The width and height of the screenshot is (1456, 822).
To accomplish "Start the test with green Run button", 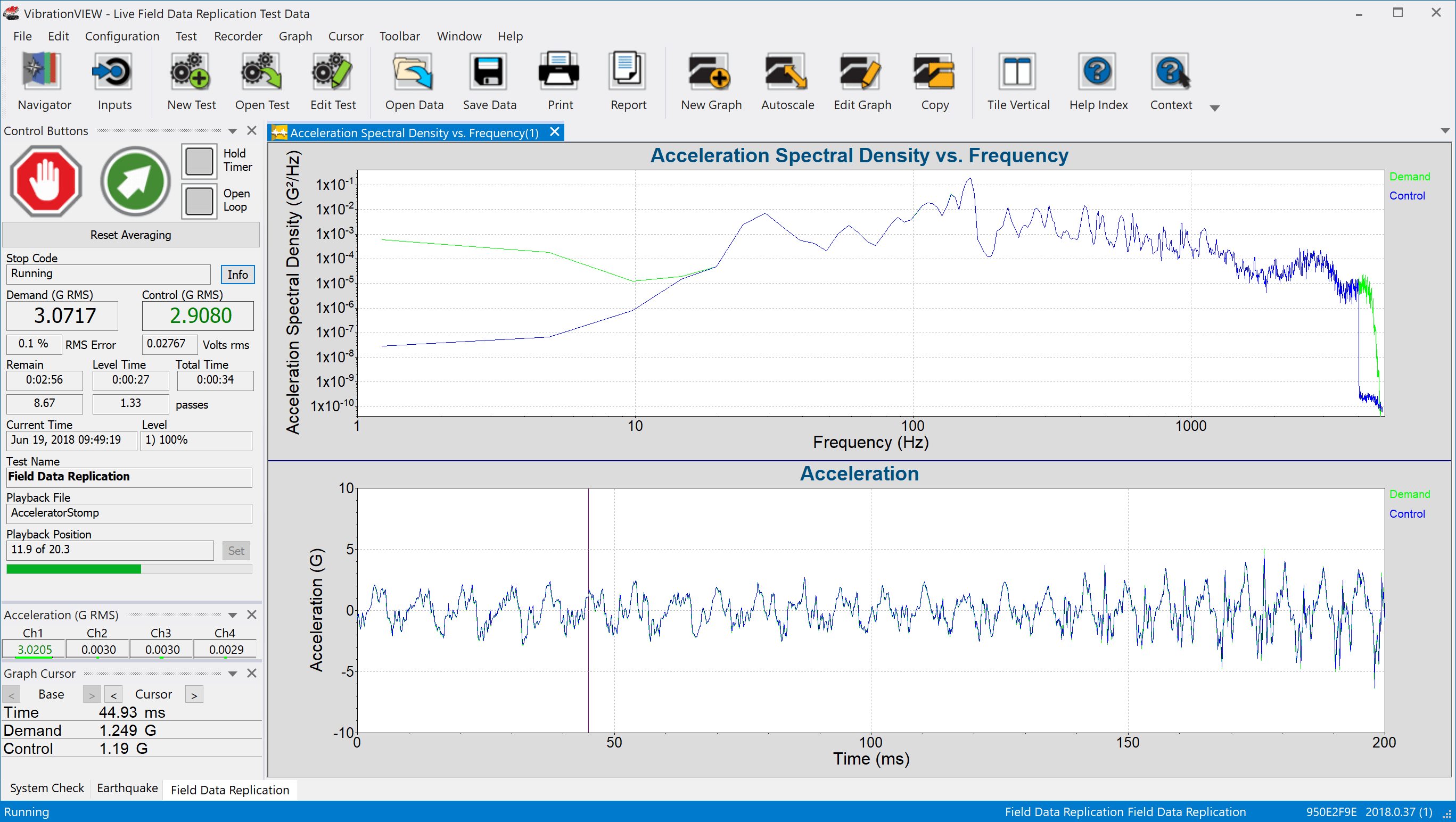I will coord(134,181).
